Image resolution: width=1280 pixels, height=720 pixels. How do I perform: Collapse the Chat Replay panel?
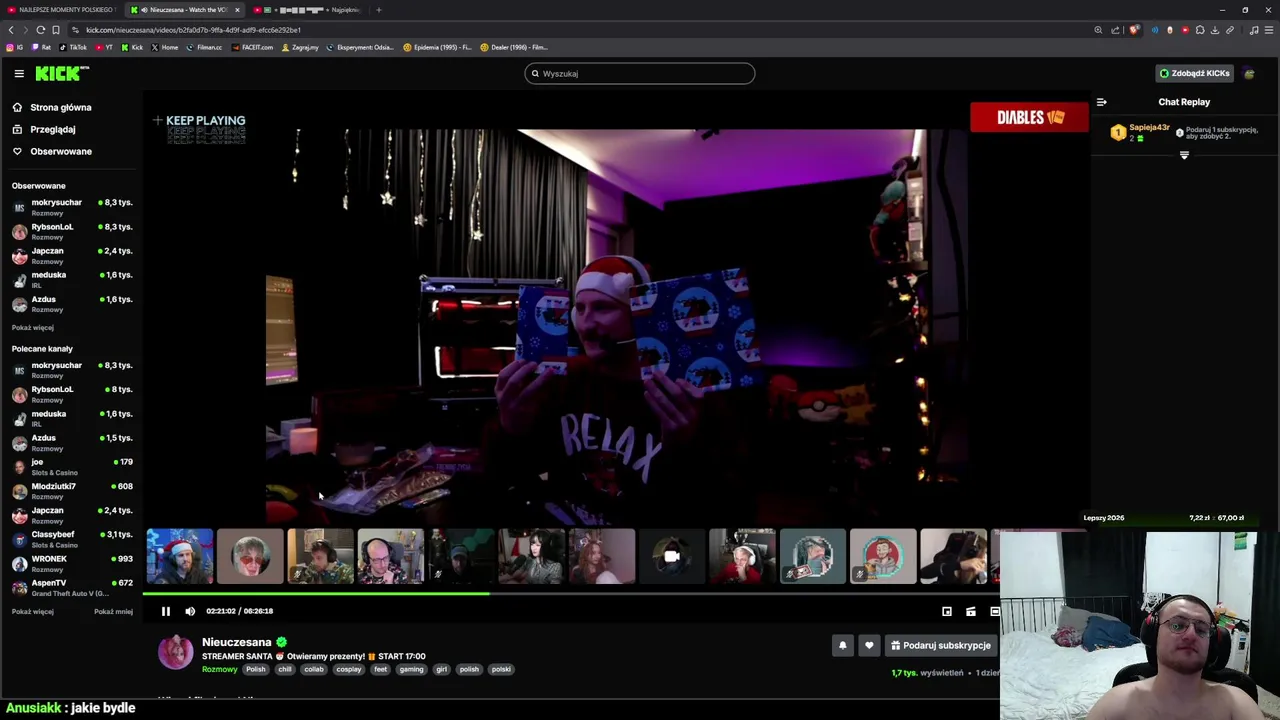pos(1101,102)
